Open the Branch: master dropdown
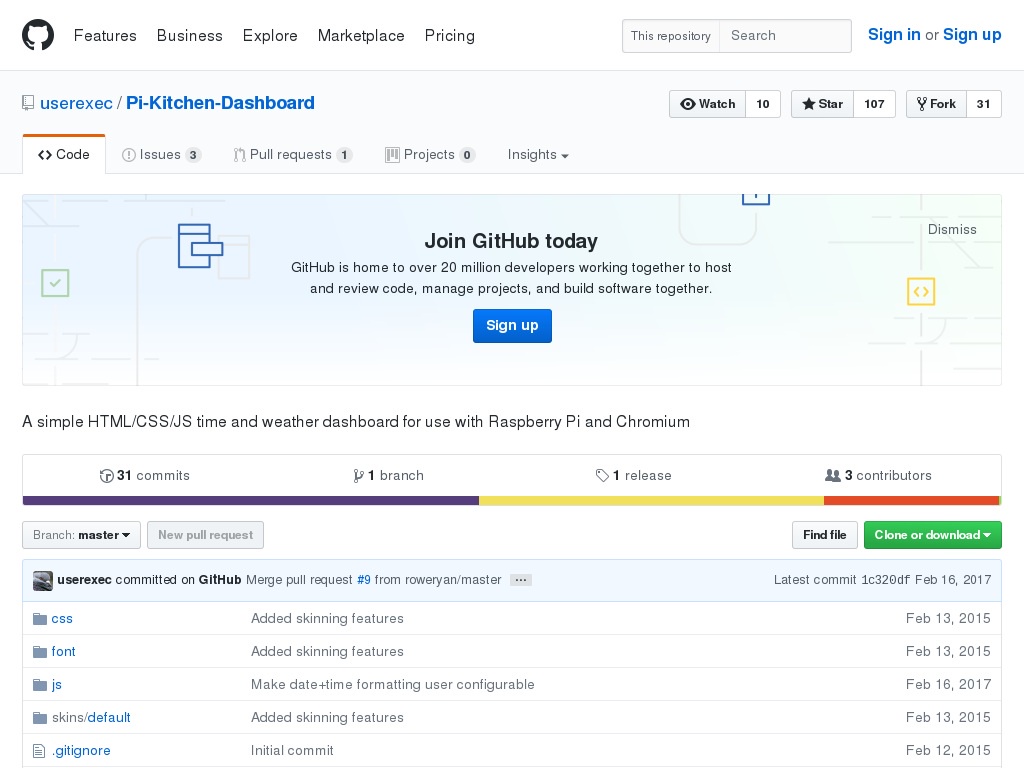The image size is (1024, 768). [x=82, y=535]
